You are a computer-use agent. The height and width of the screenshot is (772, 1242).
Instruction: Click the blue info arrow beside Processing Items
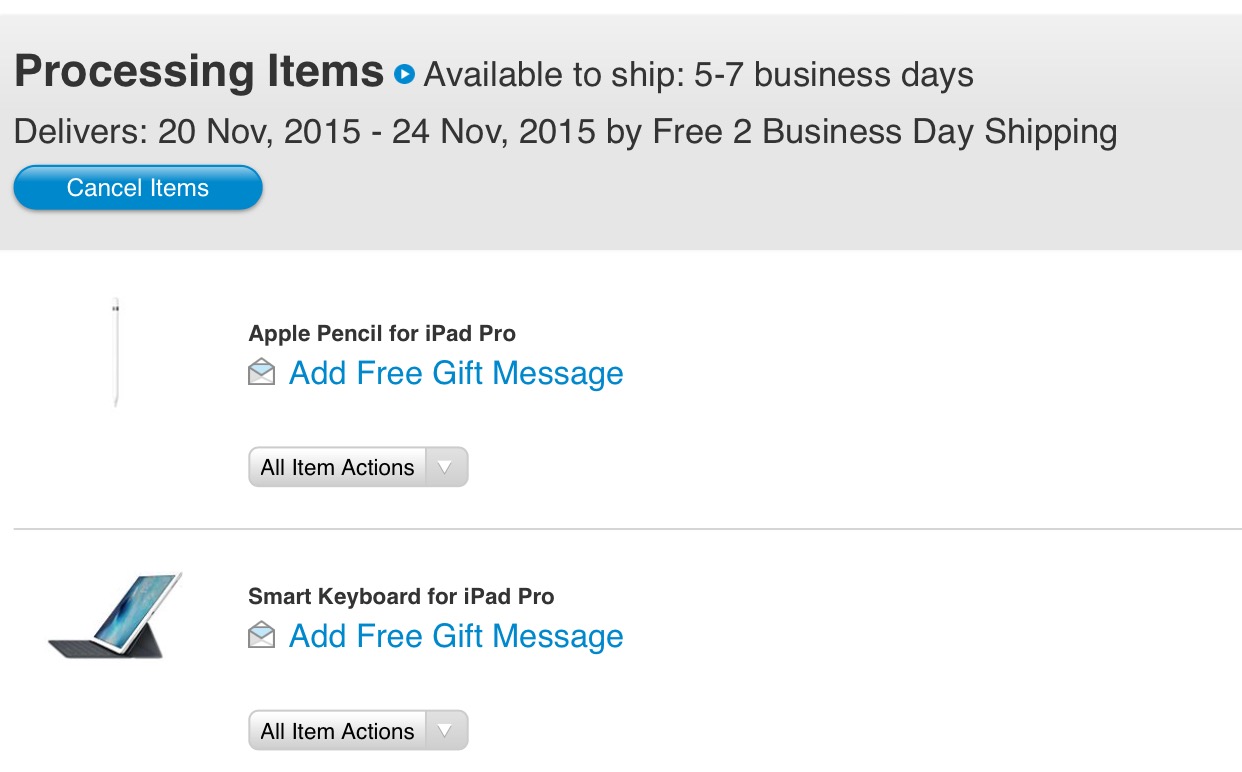pos(404,74)
